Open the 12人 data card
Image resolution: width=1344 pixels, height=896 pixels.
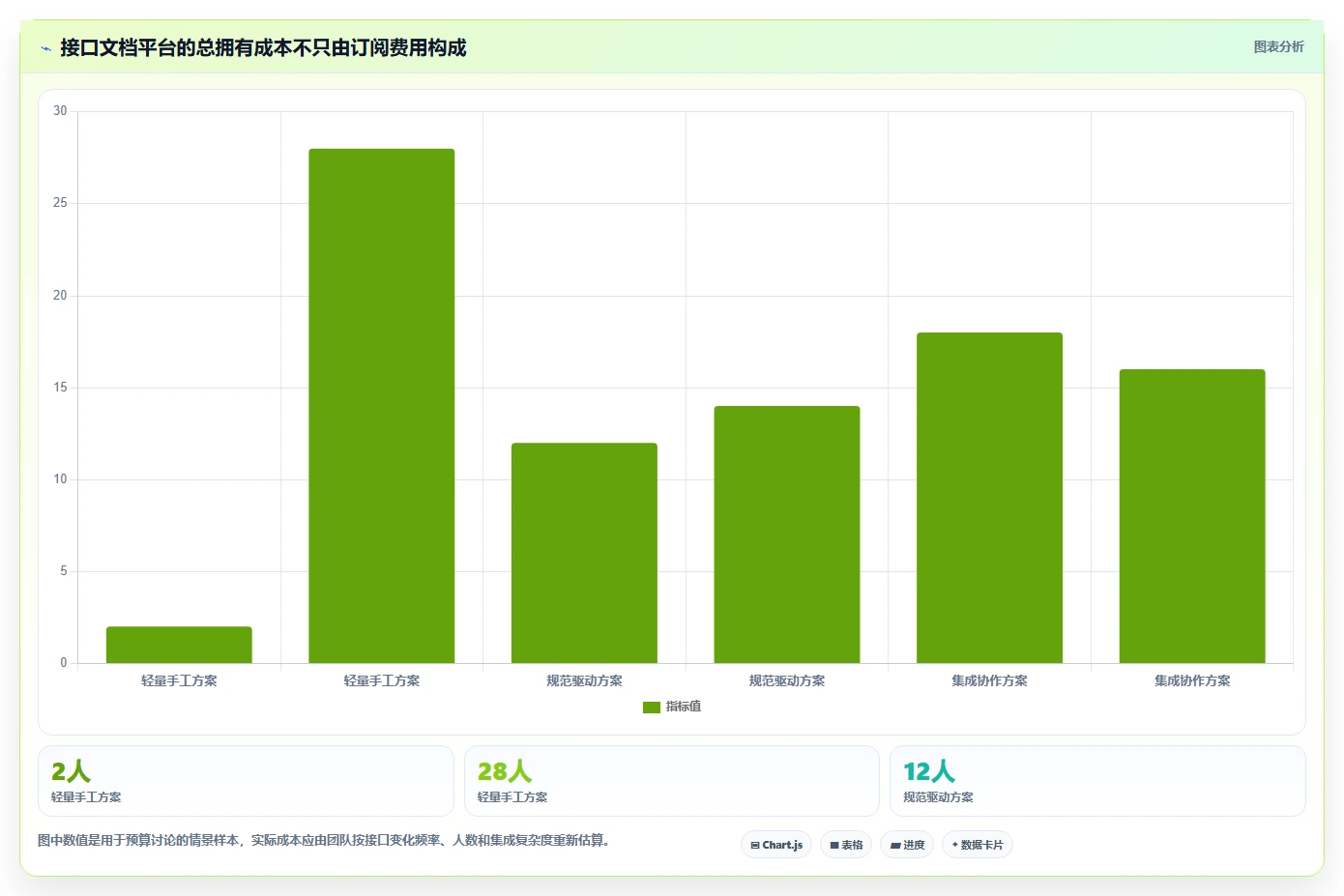pos(1097,781)
